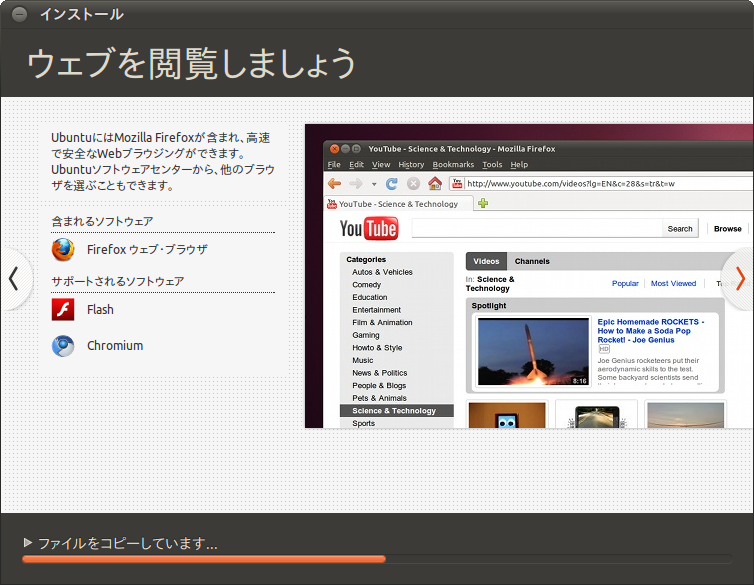Select Entertainment category
Viewport: 754px width, 585px height.
[376, 310]
